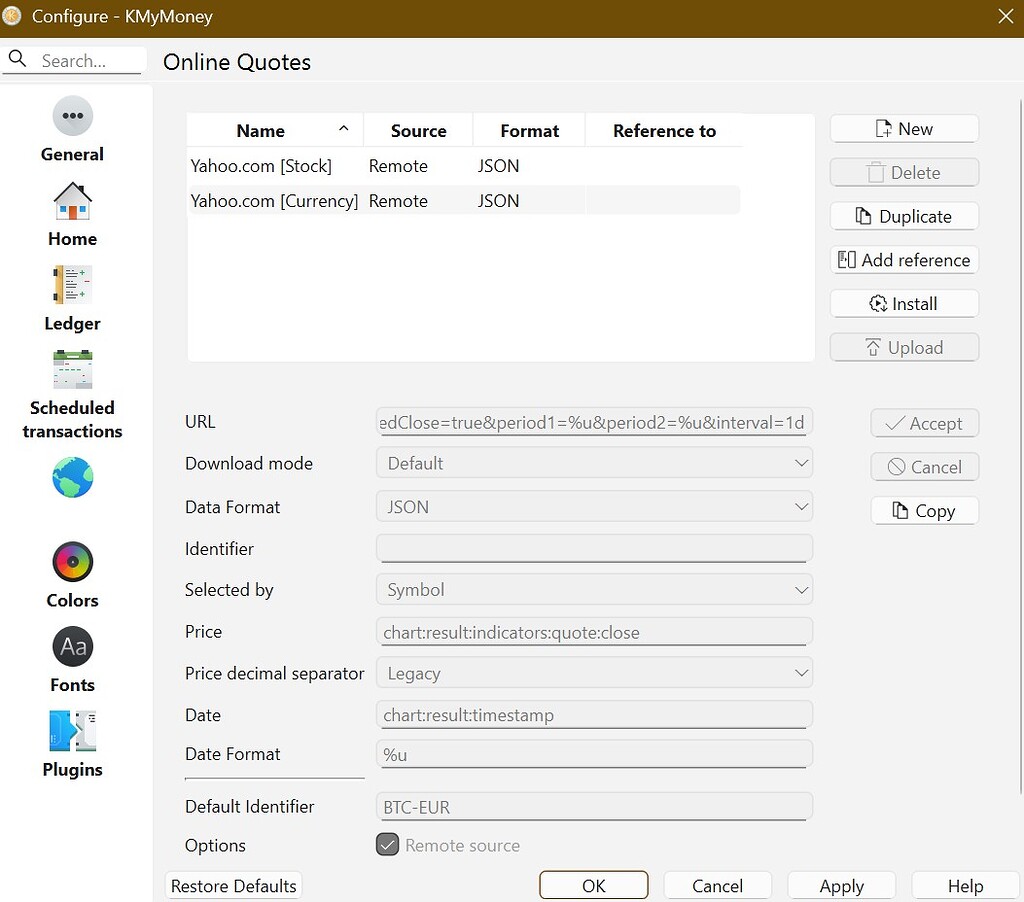The width and height of the screenshot is (1024, 902).
Task: Open Price decimal separator dropdown
Action: click(x=594, y=673)
